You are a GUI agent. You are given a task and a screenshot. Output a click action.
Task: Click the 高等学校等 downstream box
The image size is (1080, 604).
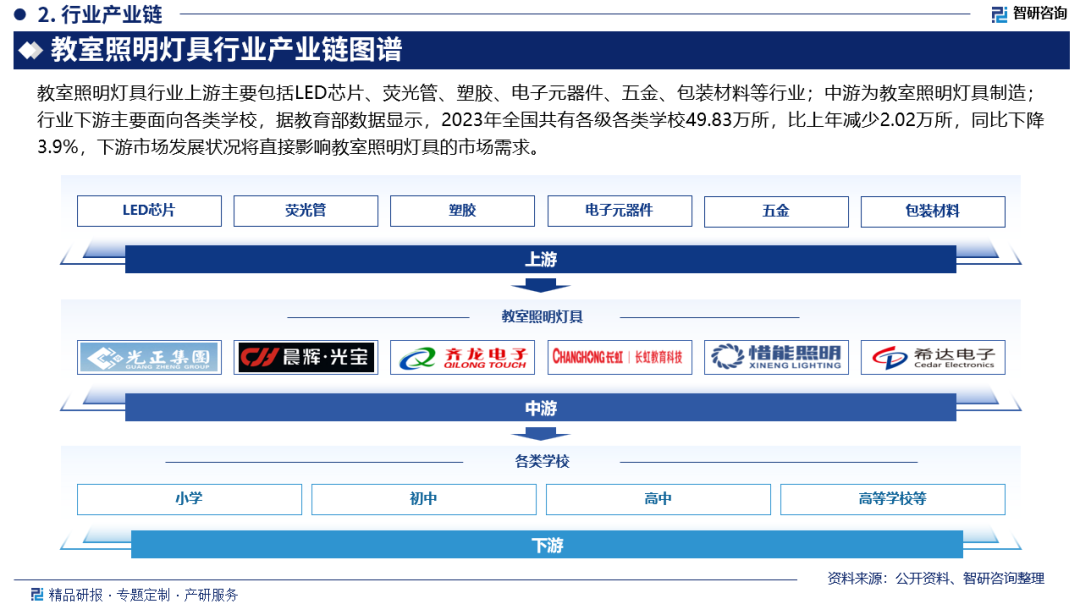pyautogui.click(x=893, y=498)
